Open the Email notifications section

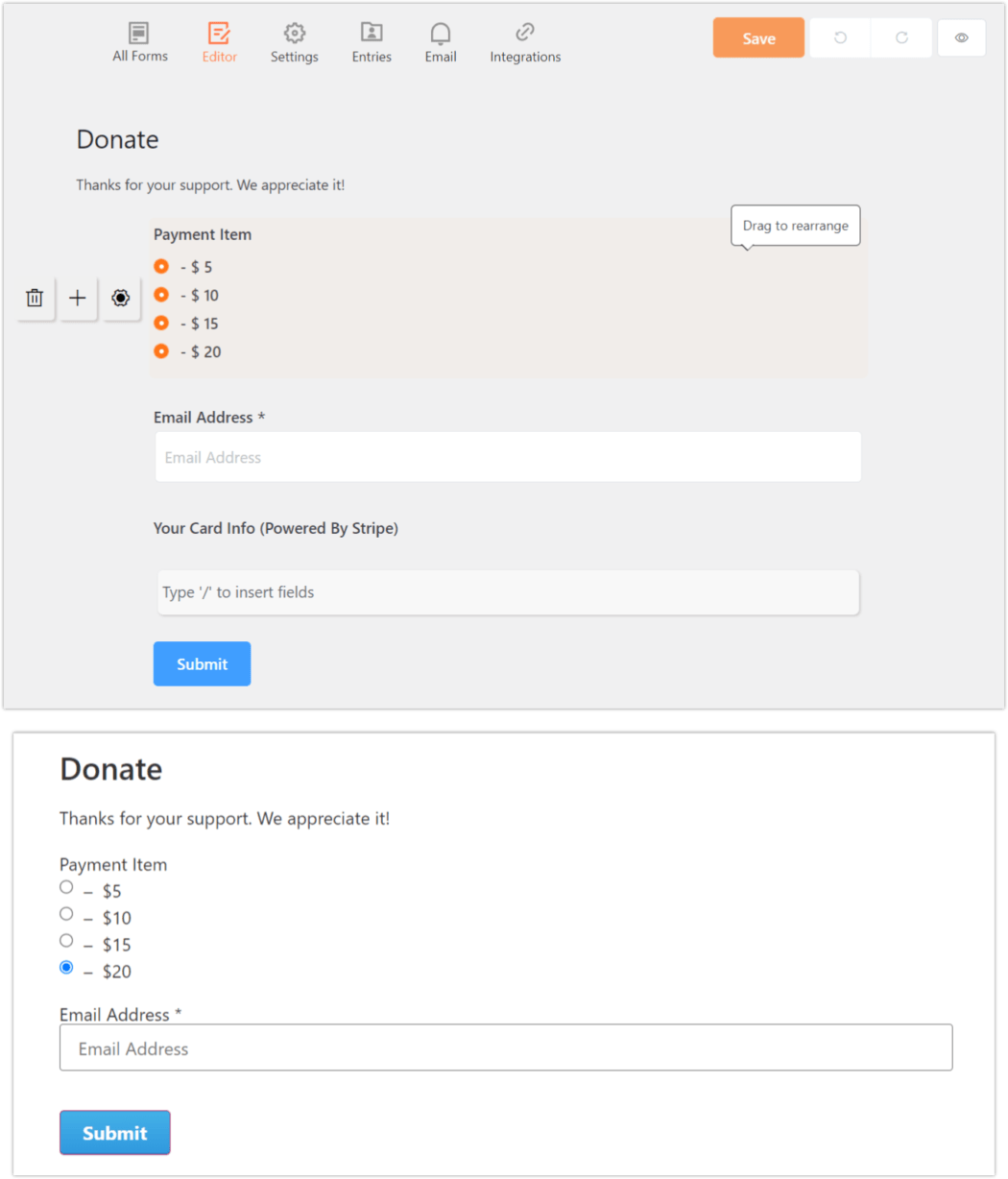pos(440,41)
